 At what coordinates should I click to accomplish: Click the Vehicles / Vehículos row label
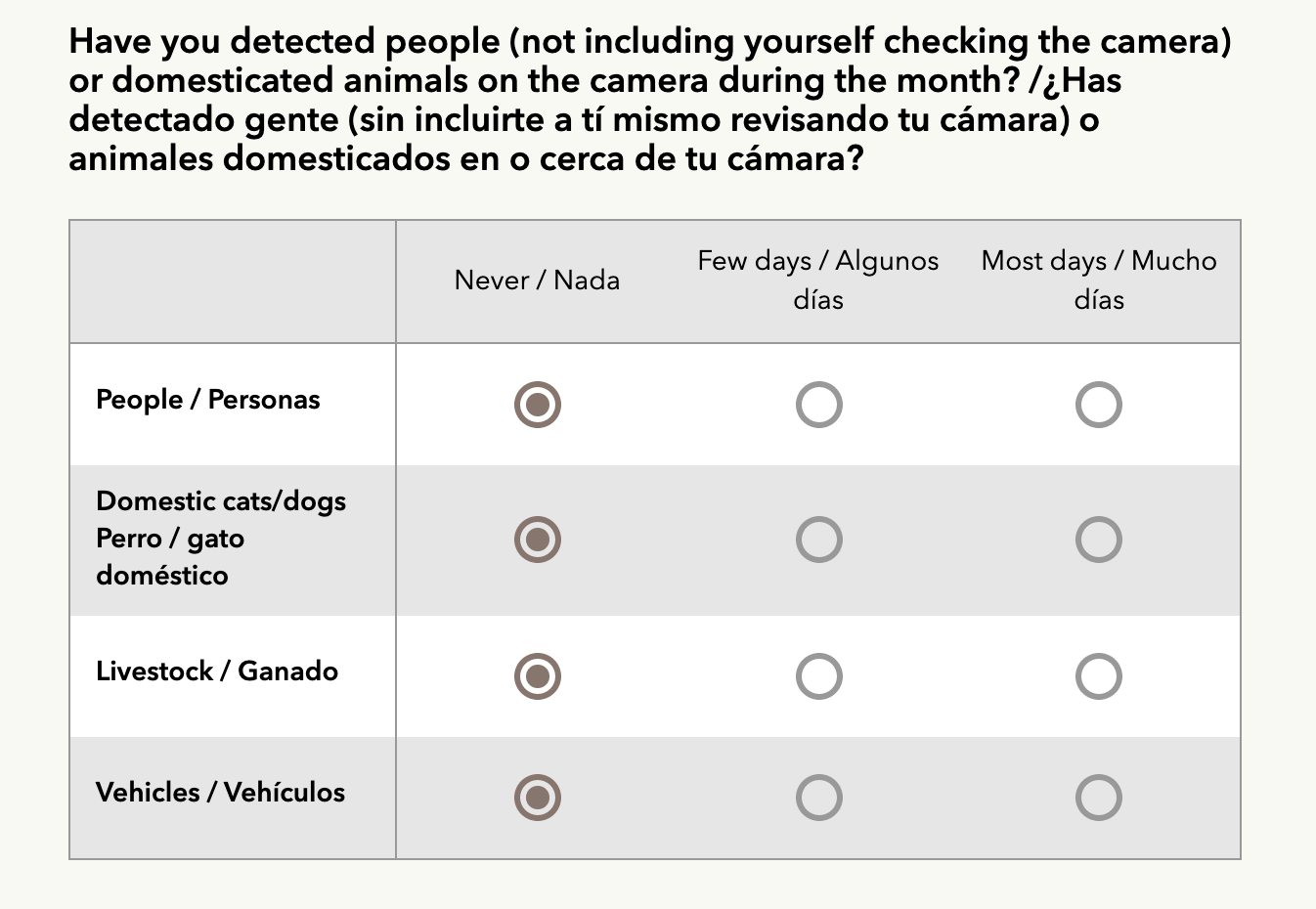pos(220,793)
